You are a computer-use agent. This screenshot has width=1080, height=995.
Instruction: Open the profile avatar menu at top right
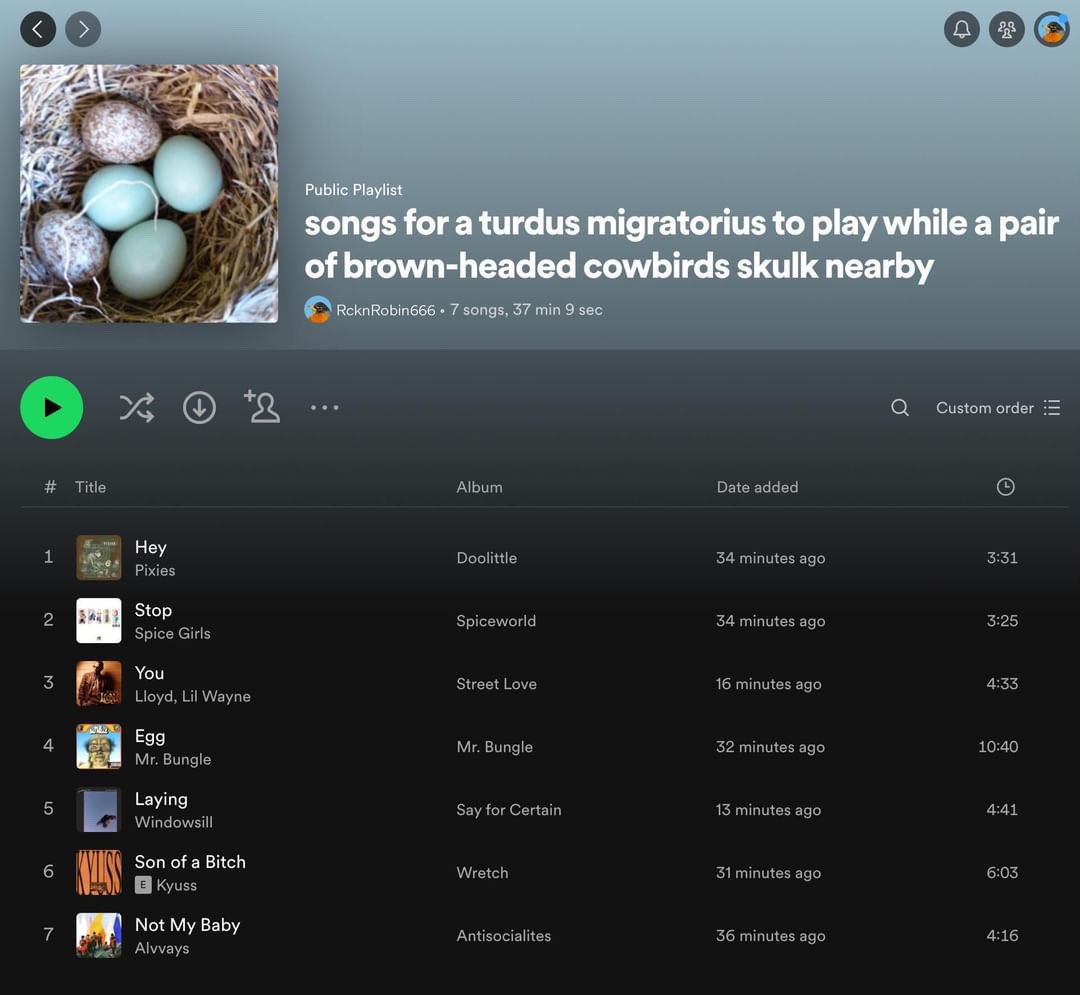1052,29
